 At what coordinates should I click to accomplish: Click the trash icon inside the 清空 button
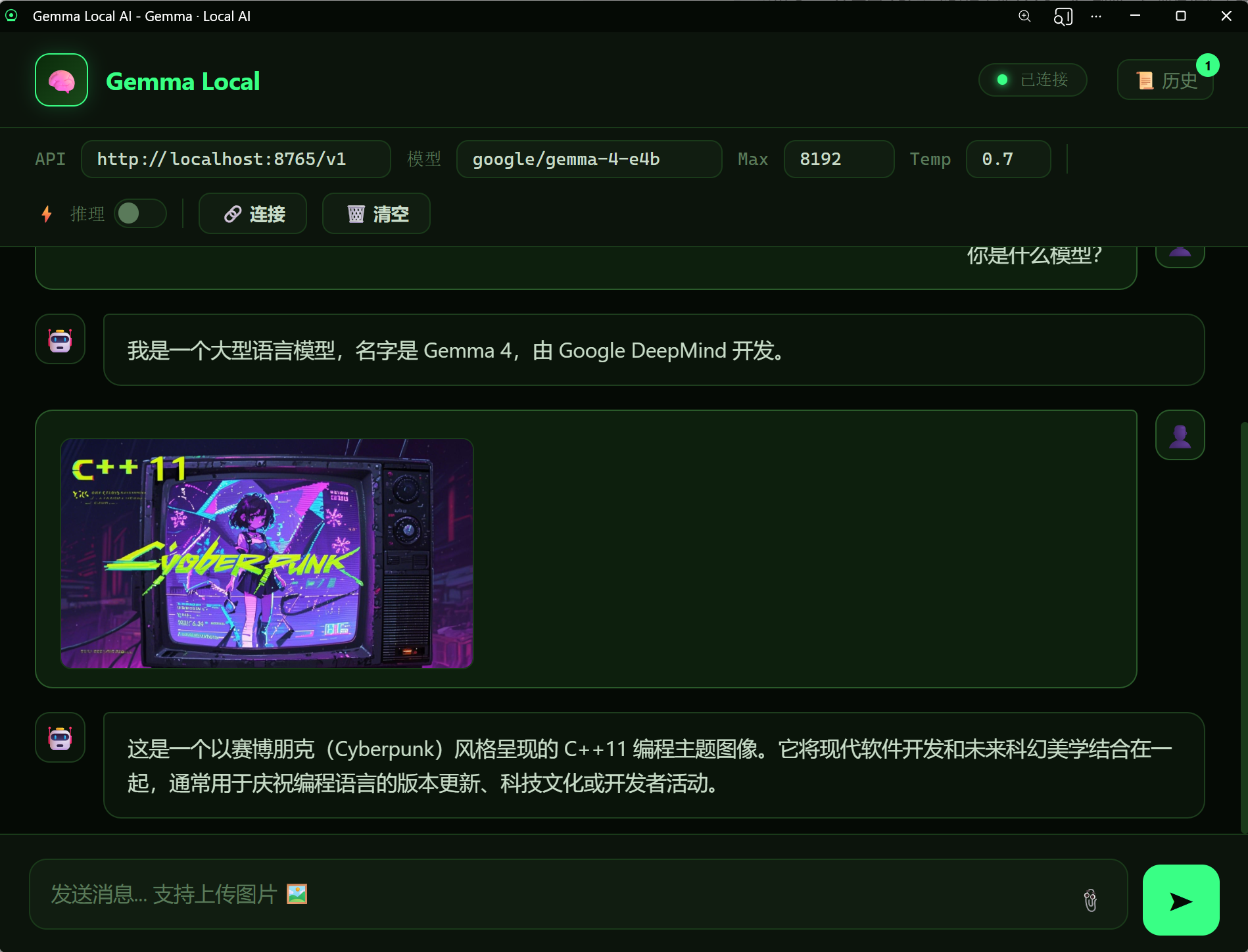(356, 214)
